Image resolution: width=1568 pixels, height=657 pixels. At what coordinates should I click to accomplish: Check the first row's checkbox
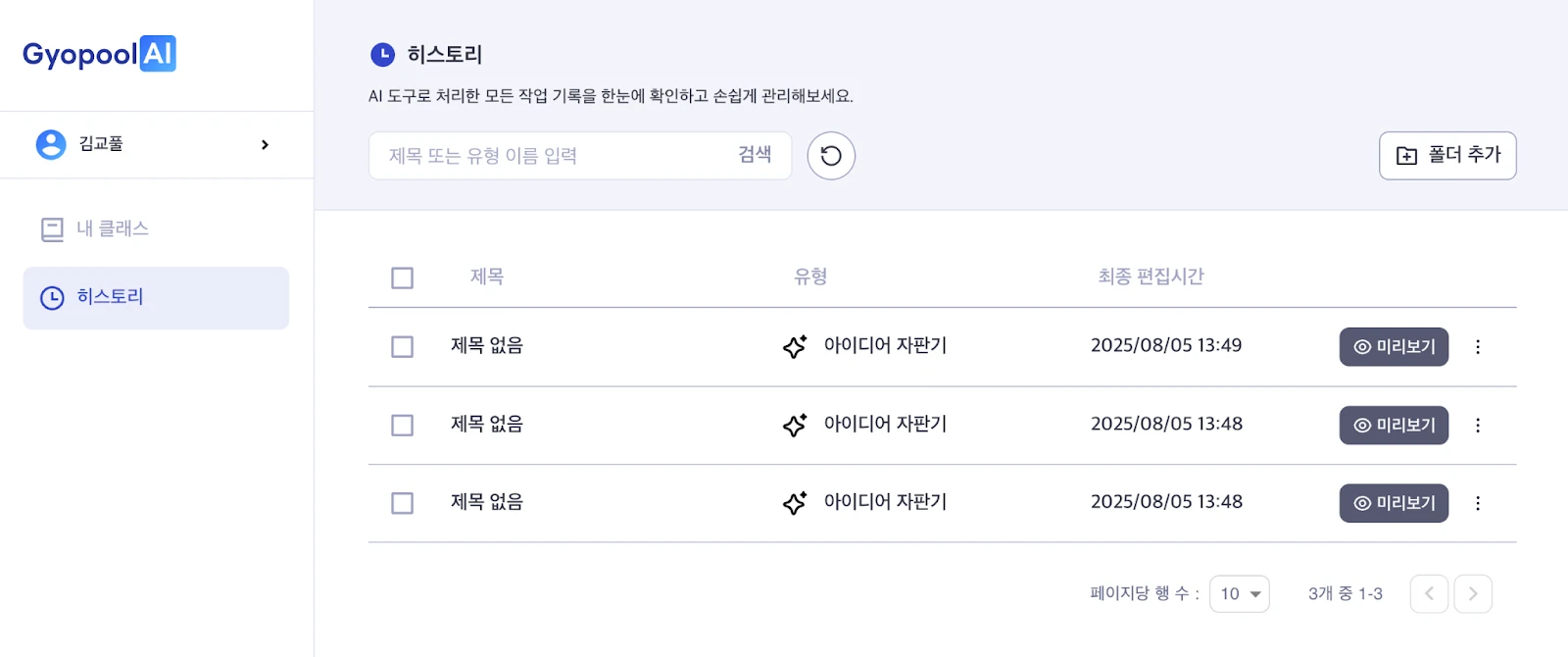[x=402, y=346]
